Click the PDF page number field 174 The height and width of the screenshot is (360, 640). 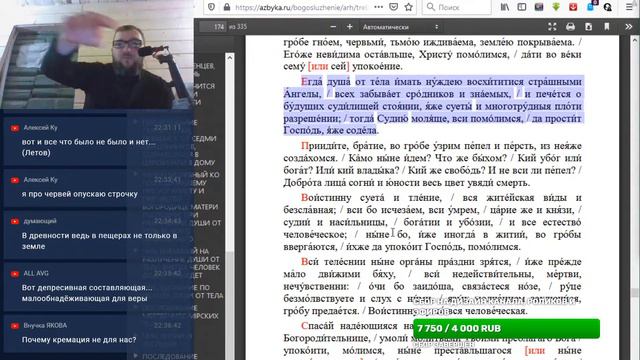coord(213,27)
